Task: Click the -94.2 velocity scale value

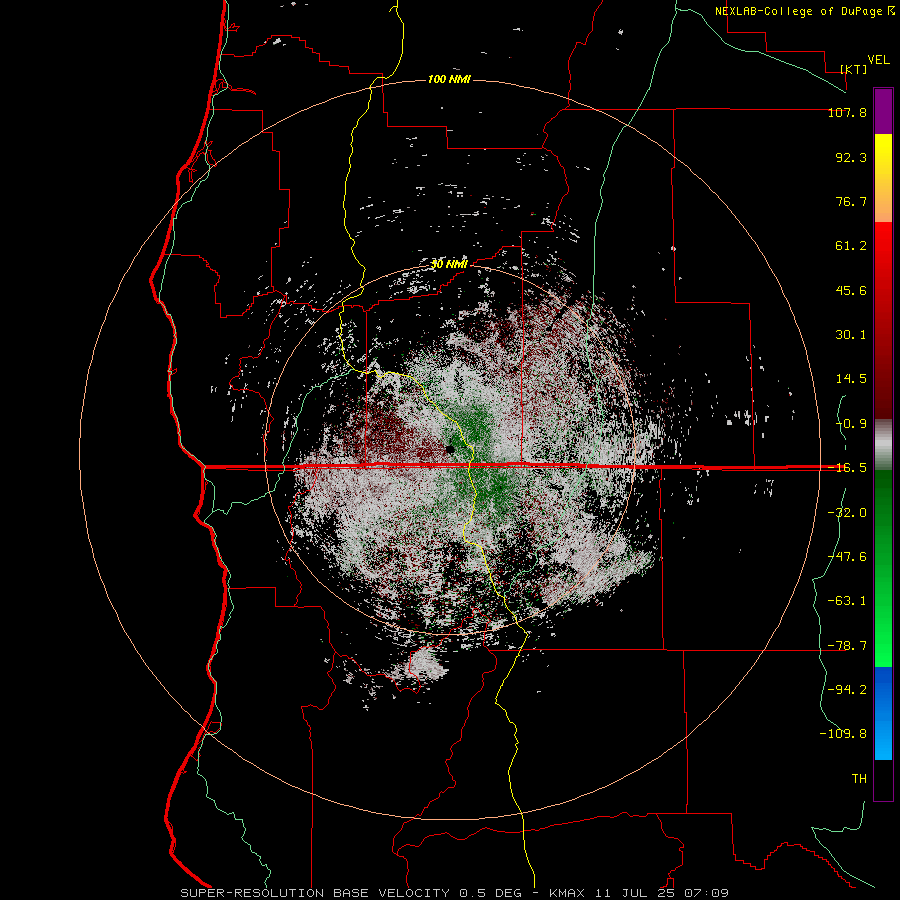Action: coord(847,689)
